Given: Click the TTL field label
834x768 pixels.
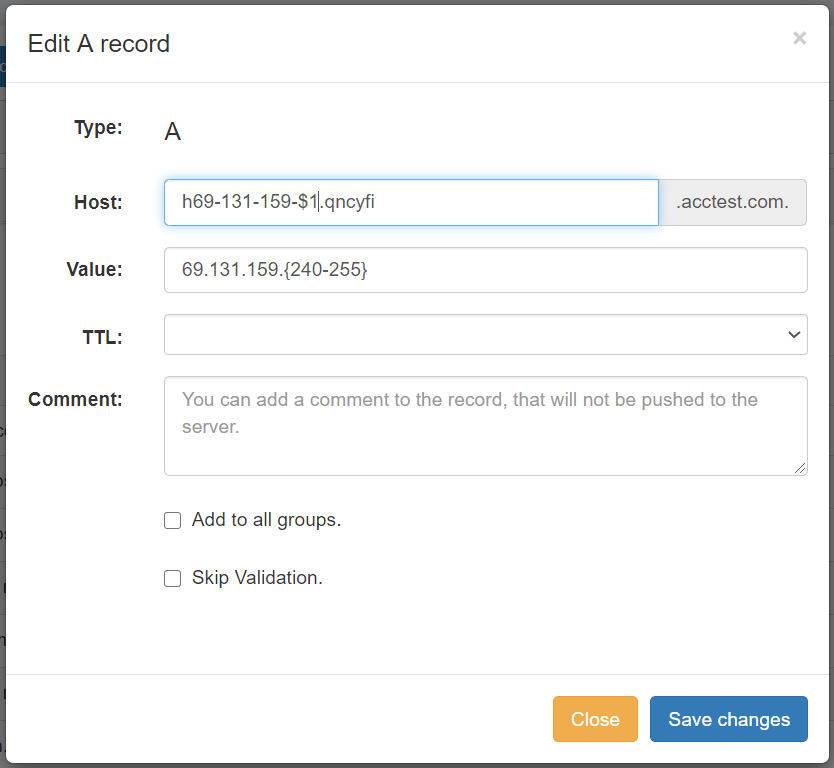Looking at the screenshot, I should pyautogui.click(x=102, y=337).
